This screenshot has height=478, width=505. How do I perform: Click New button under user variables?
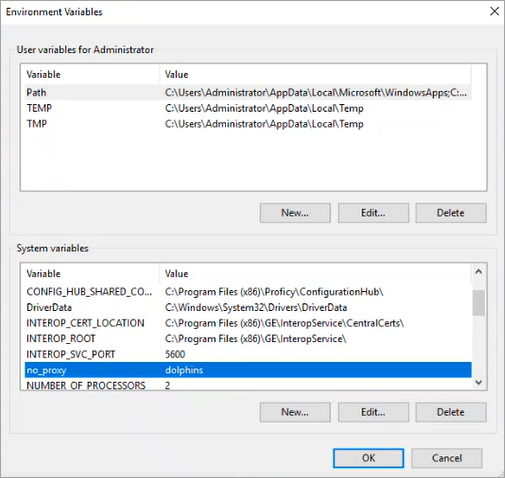(x=295, y=213)
